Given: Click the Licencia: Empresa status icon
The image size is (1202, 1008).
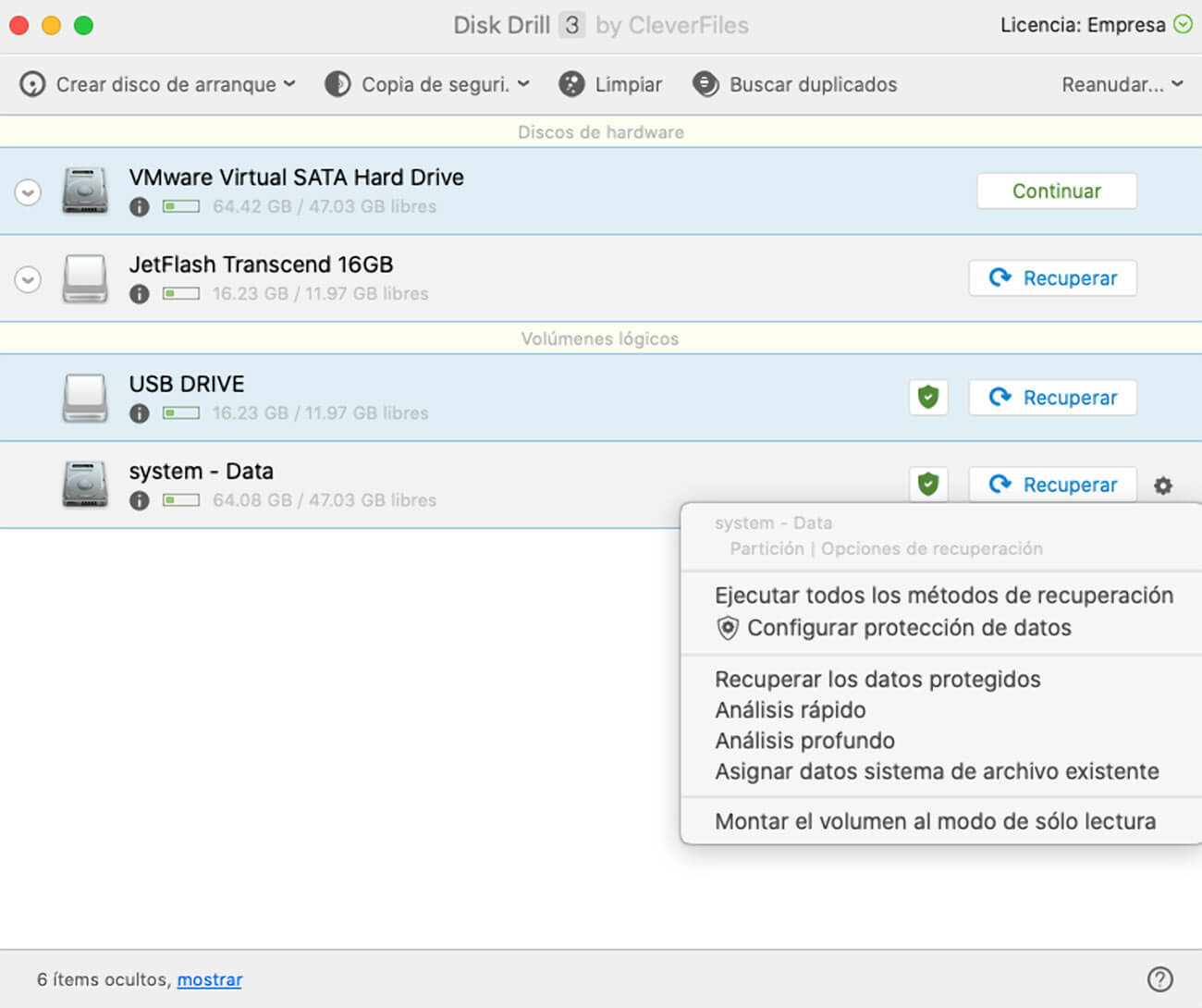Looking at the screenshot, I should tap(1183, 24).
